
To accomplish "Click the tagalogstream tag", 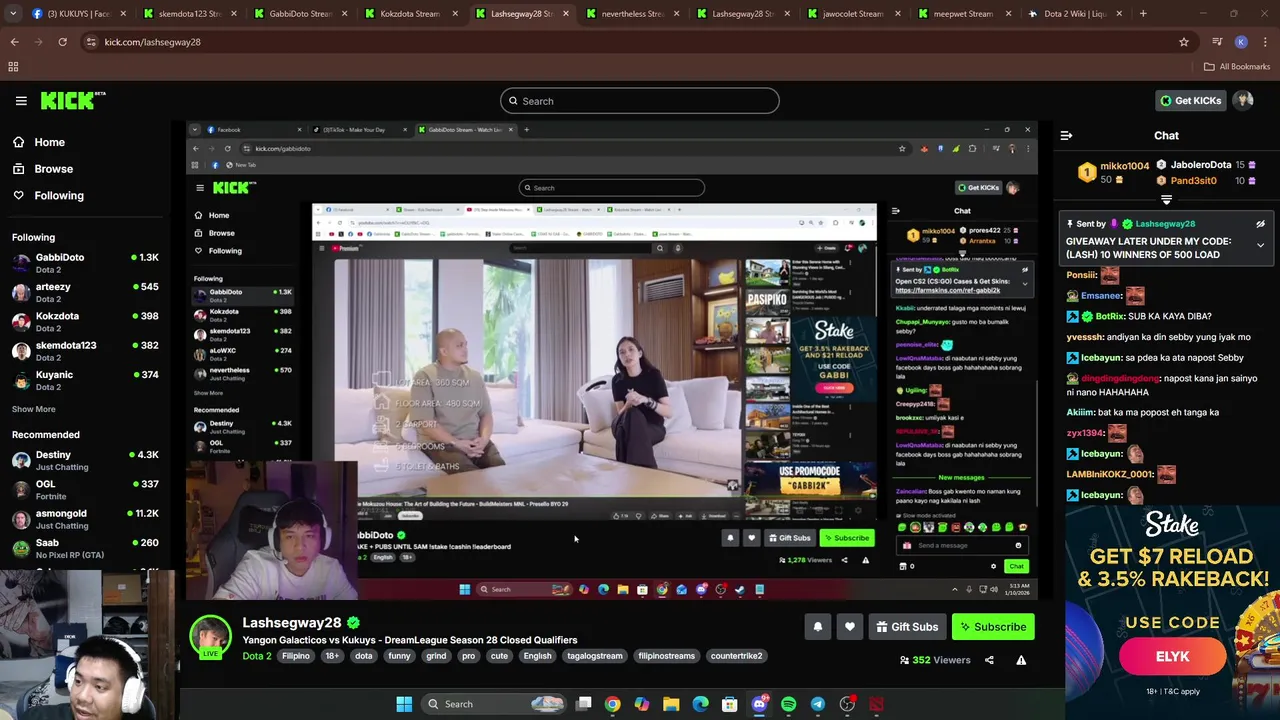I will 595,656.
